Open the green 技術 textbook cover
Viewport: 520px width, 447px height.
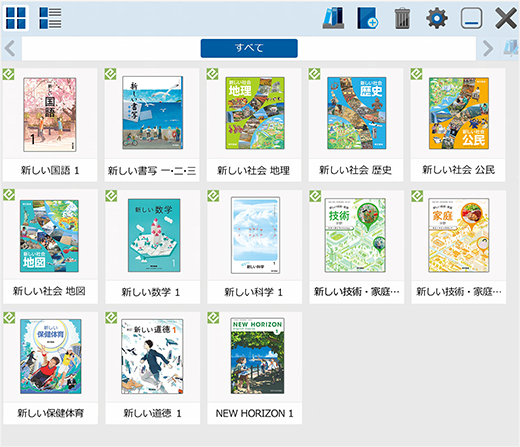pos(355,235)
